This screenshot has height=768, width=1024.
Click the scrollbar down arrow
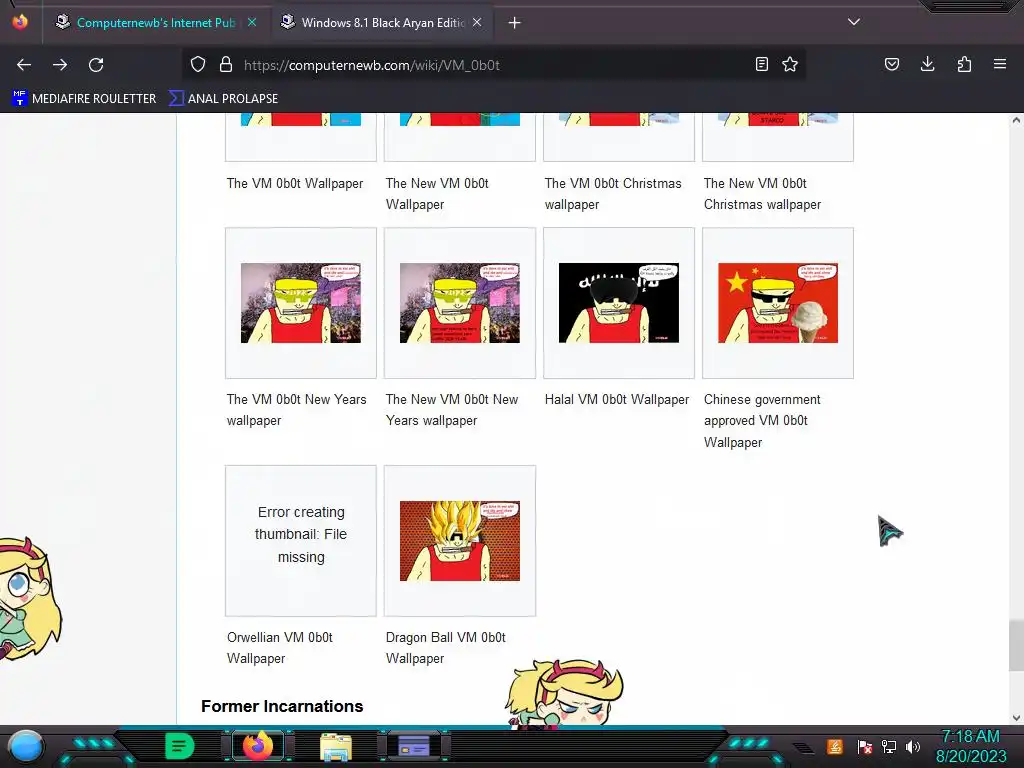[1016, 718]
